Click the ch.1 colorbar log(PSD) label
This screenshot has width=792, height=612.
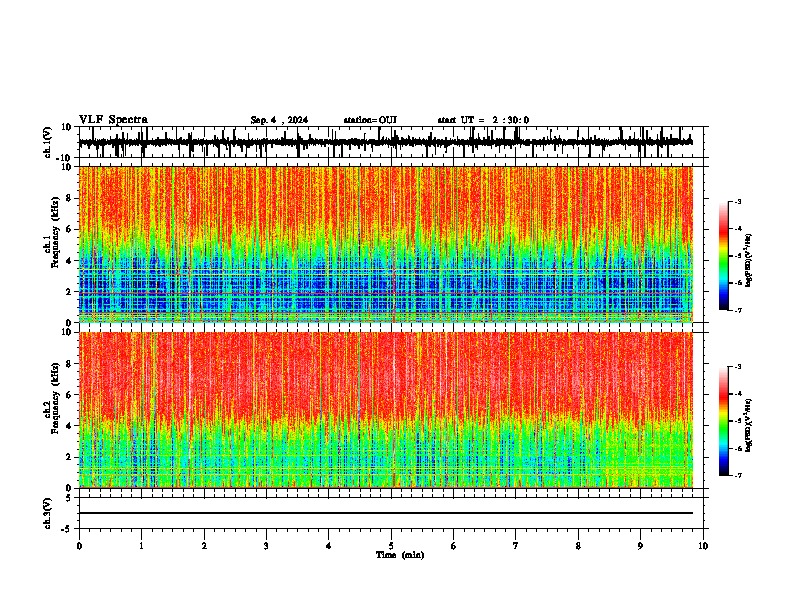point(749,260)
